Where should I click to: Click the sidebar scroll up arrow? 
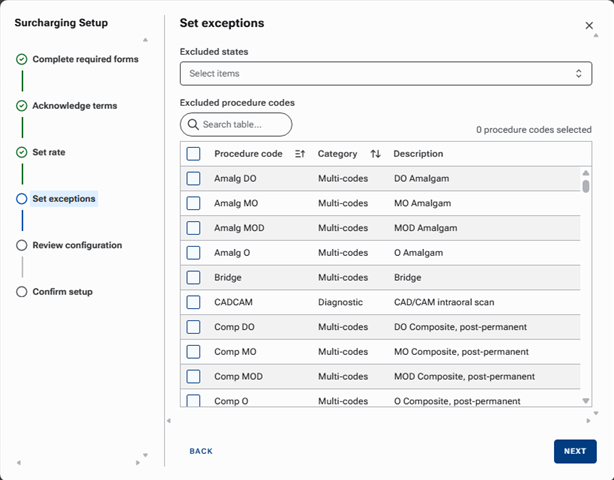point(145,40)
